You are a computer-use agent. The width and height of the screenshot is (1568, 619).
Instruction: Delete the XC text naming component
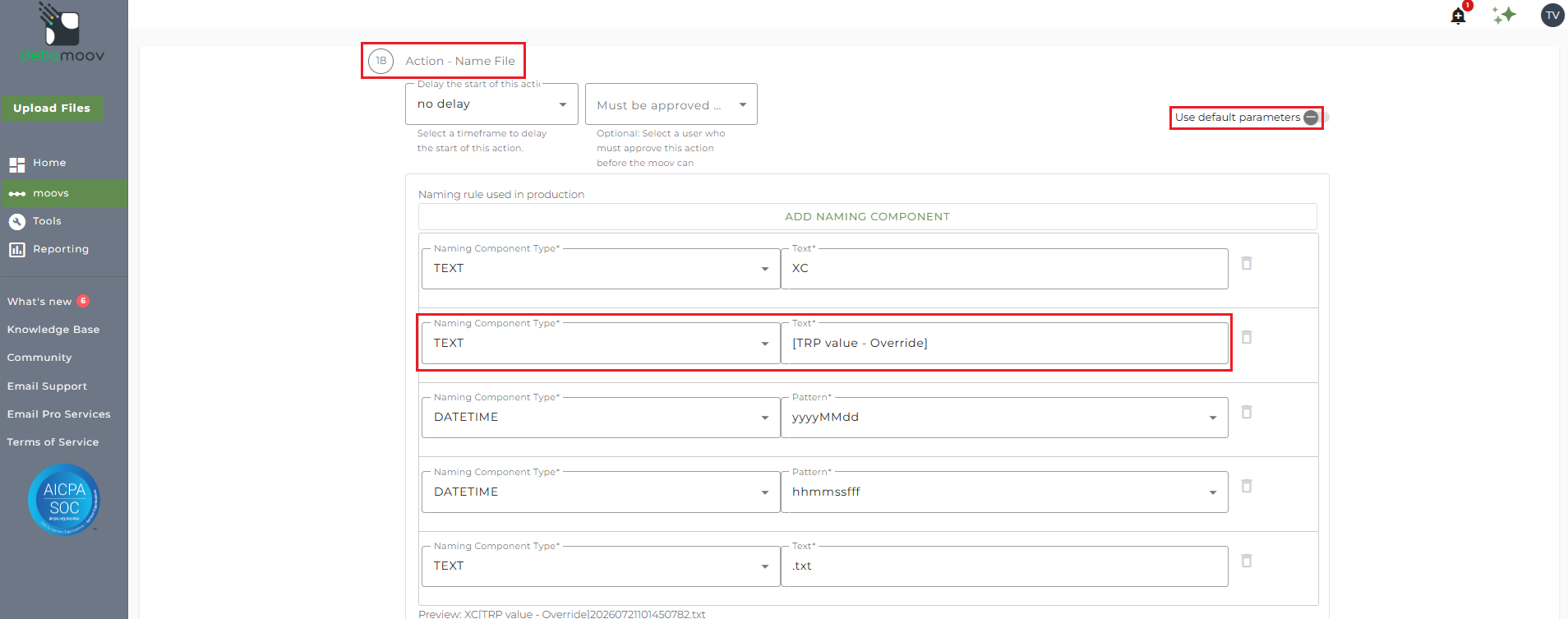click(1247, 263)
